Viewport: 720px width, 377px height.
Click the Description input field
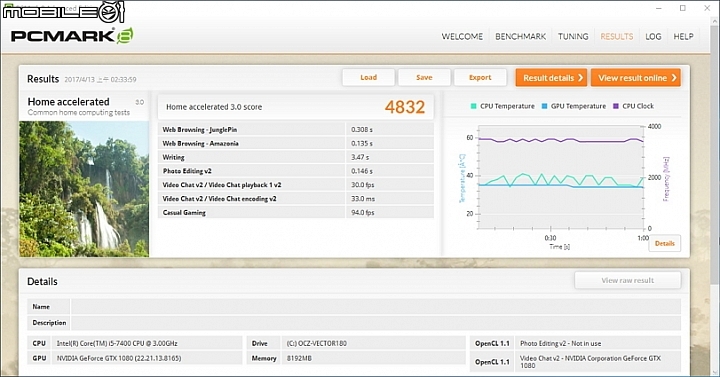point(376,322)
